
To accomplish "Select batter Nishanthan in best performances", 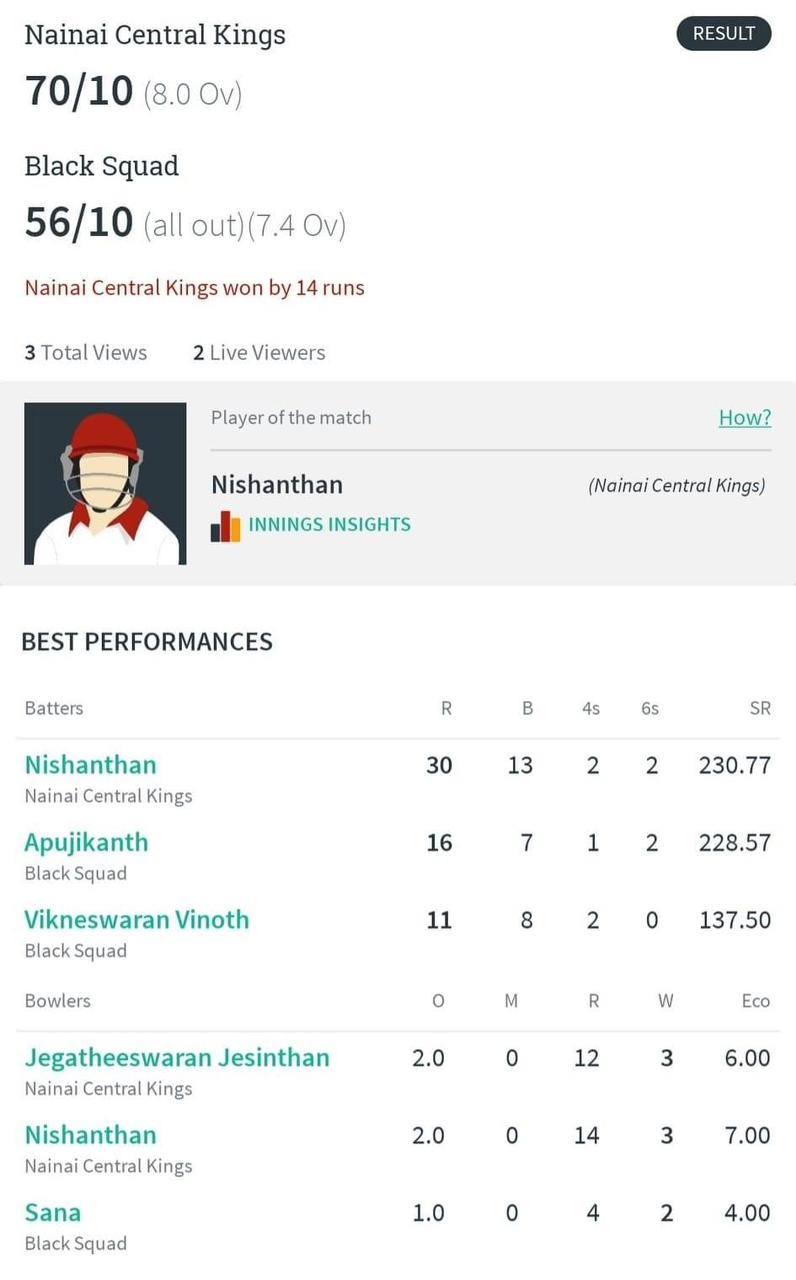I will tap(91, 765).
